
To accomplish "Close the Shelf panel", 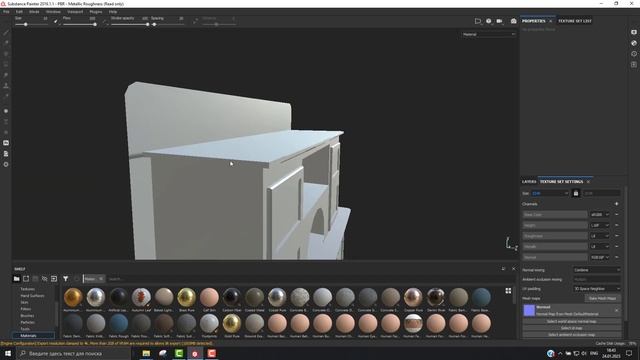I will coord(513,269).
